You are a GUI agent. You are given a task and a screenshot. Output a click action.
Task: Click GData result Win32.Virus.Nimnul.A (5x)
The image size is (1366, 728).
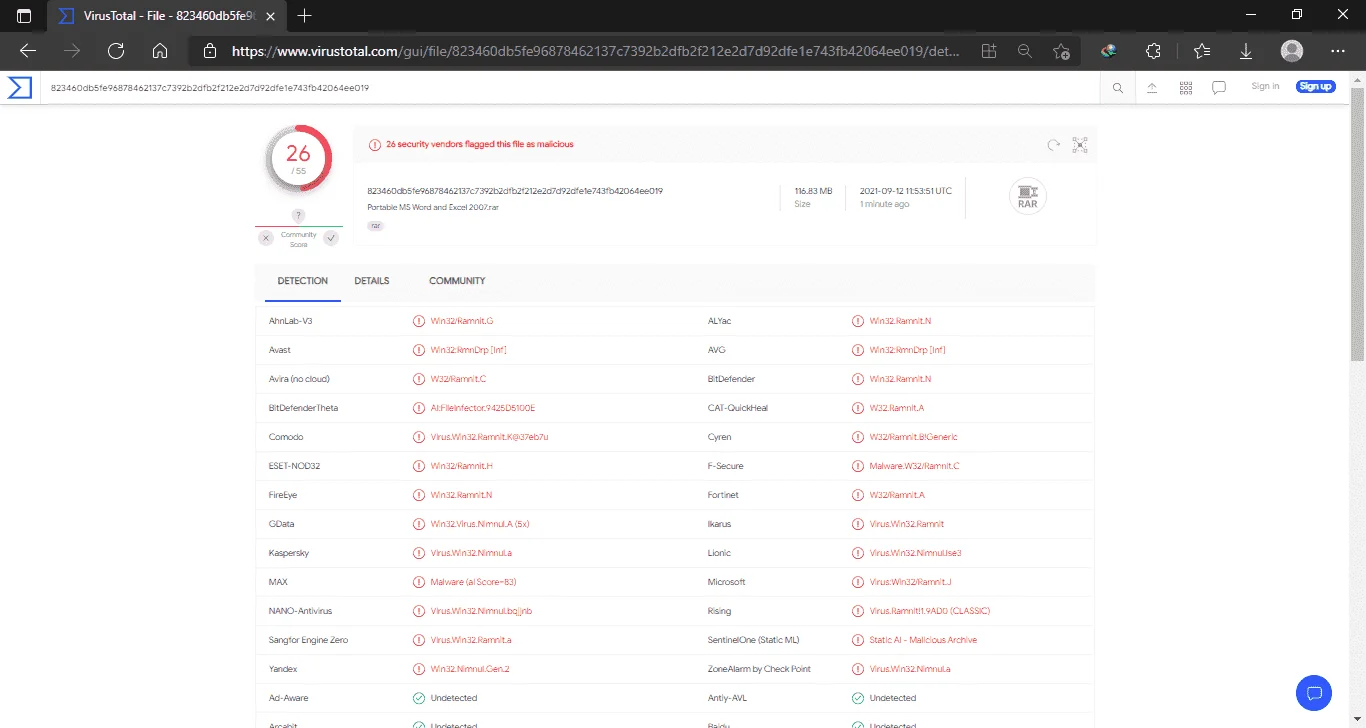click(x=479, y=524)
